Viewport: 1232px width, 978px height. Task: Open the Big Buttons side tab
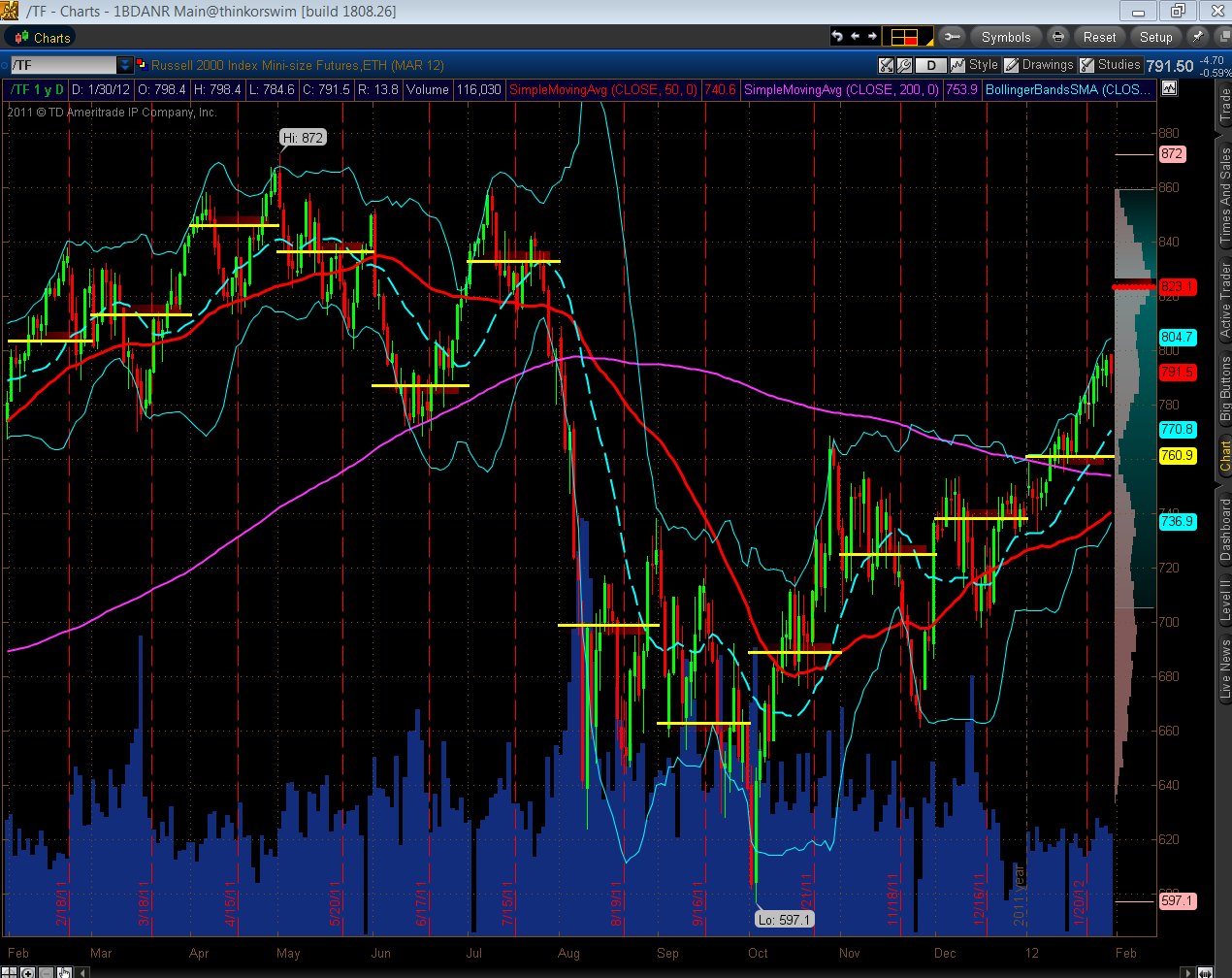click(x=1224, y=388)
